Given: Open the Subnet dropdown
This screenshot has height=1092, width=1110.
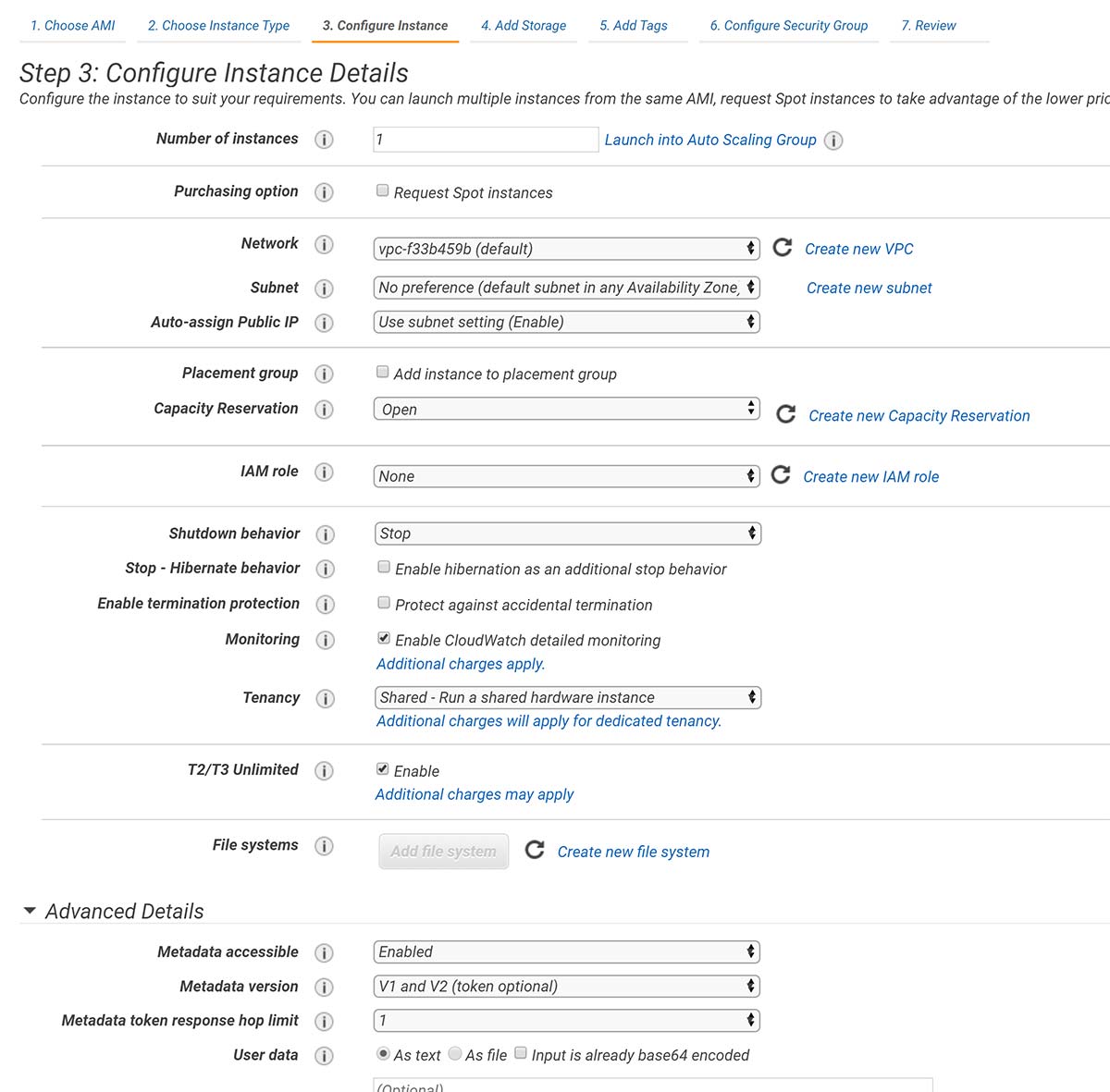Looking at the screenshot, I should pos(567,288).
